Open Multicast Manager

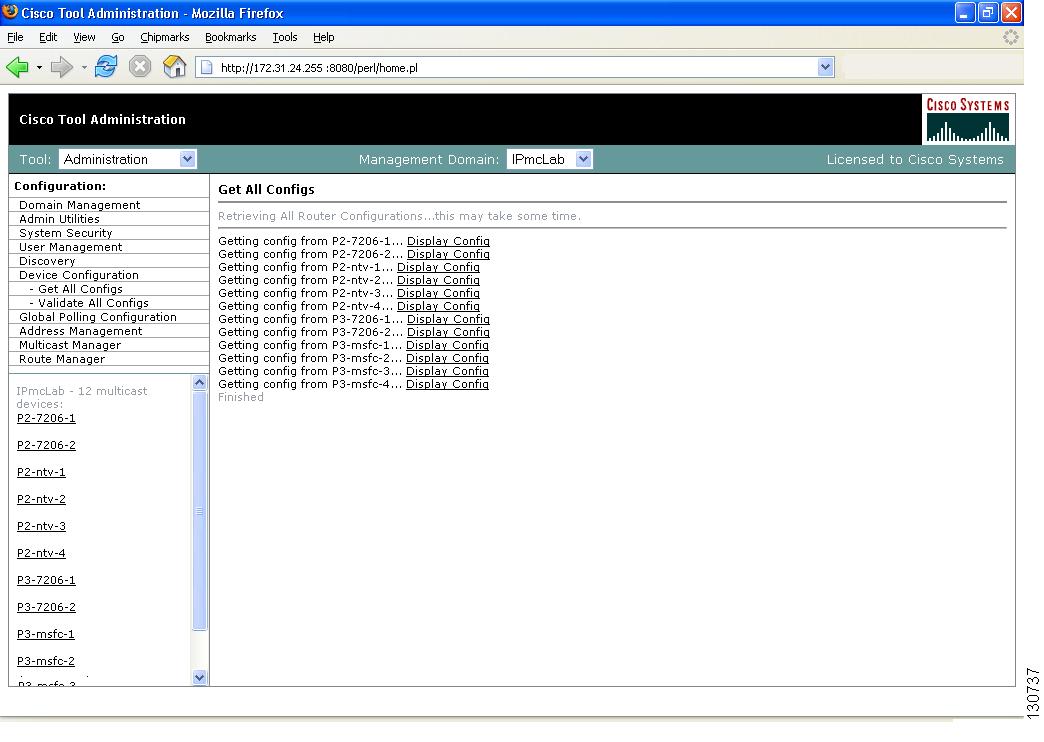tap(70, 345)
